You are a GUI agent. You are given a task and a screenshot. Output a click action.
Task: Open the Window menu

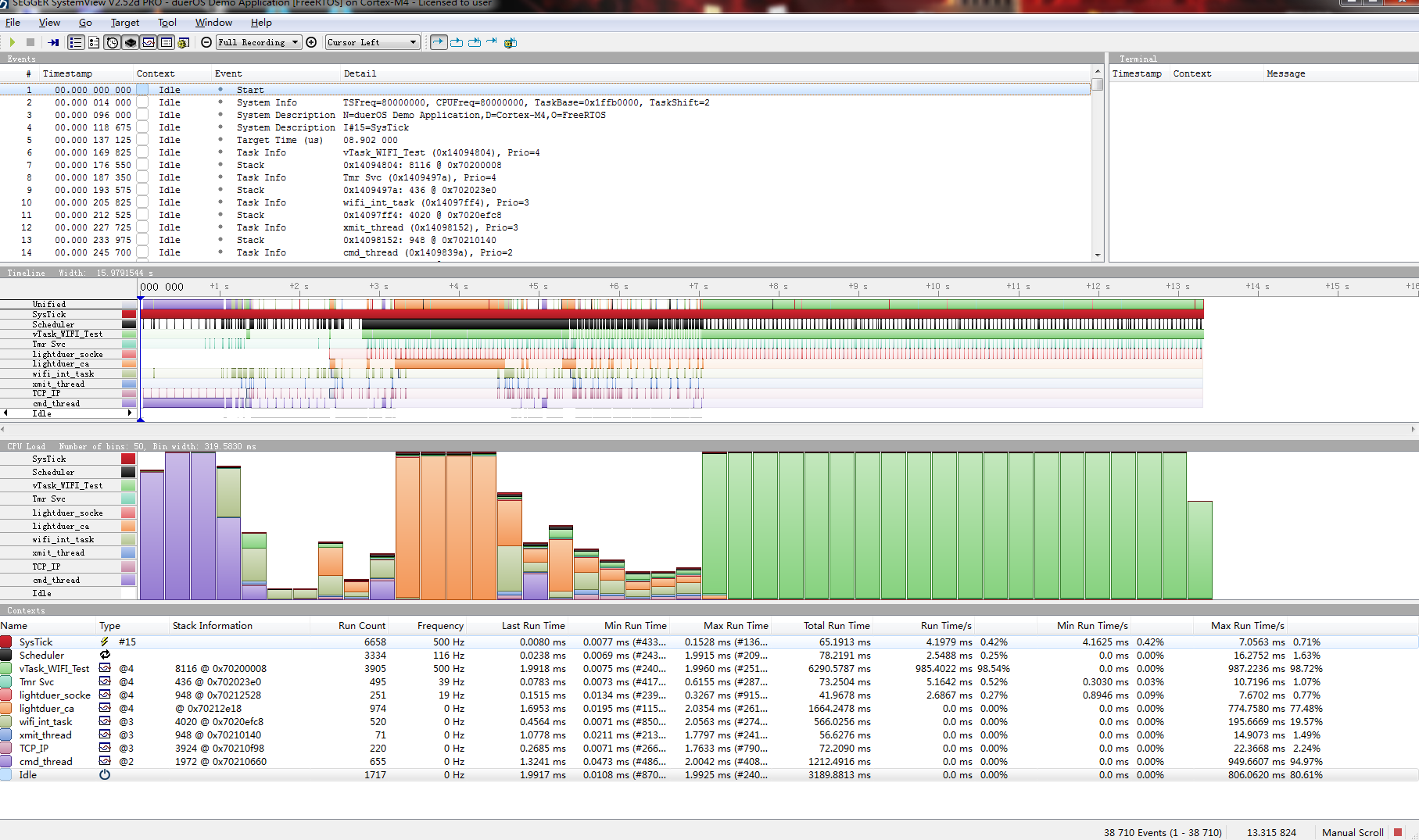click(213, 23)
